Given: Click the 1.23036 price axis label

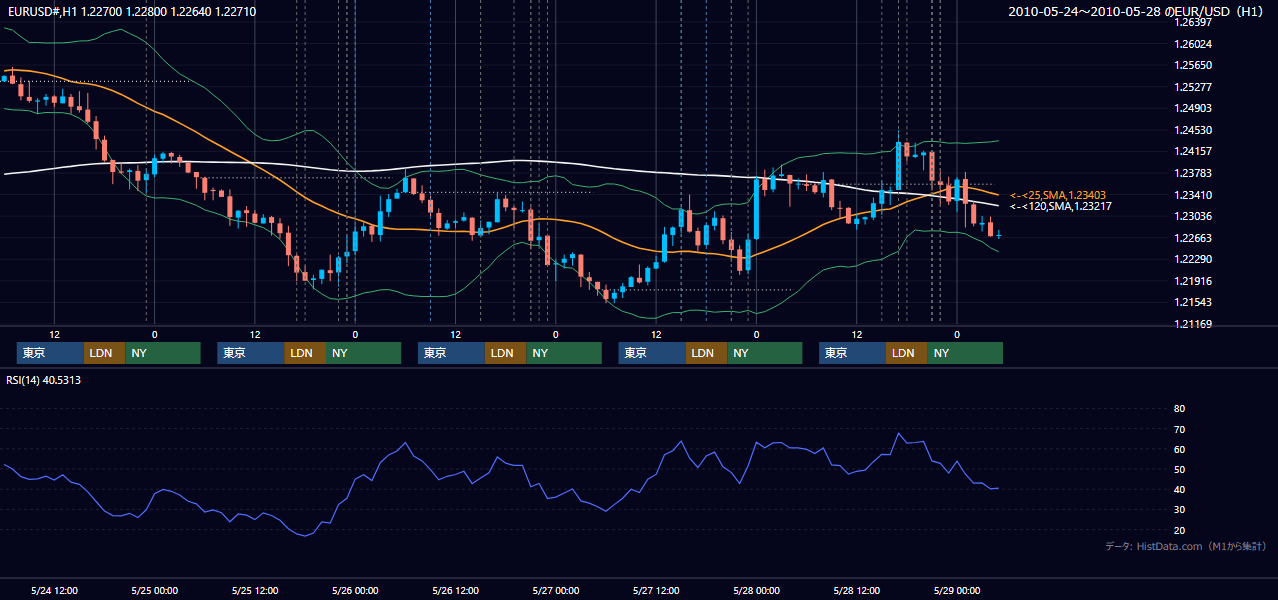Looking at the screenshot, I should pos(1192,216).
